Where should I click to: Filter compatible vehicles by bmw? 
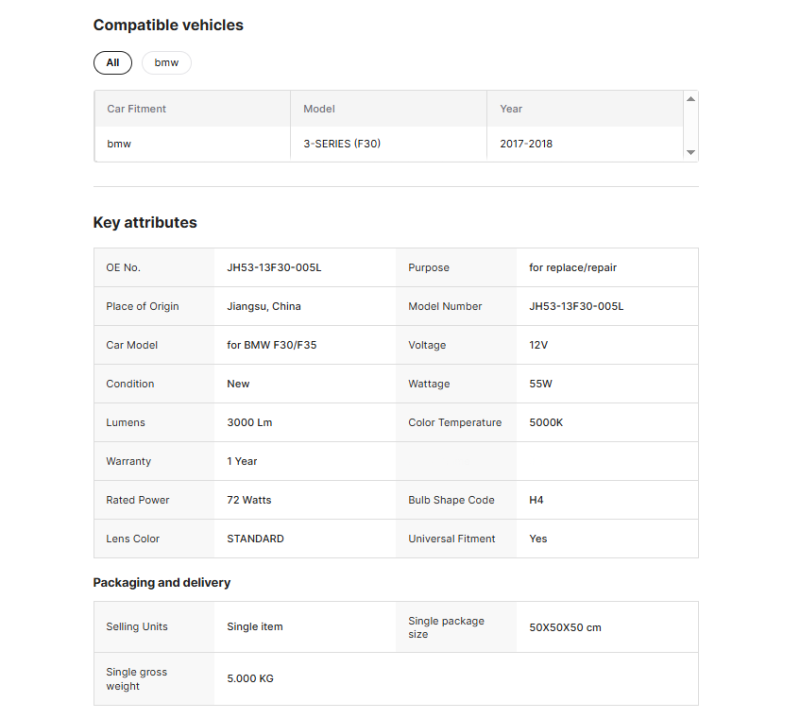tap(166, 63)
